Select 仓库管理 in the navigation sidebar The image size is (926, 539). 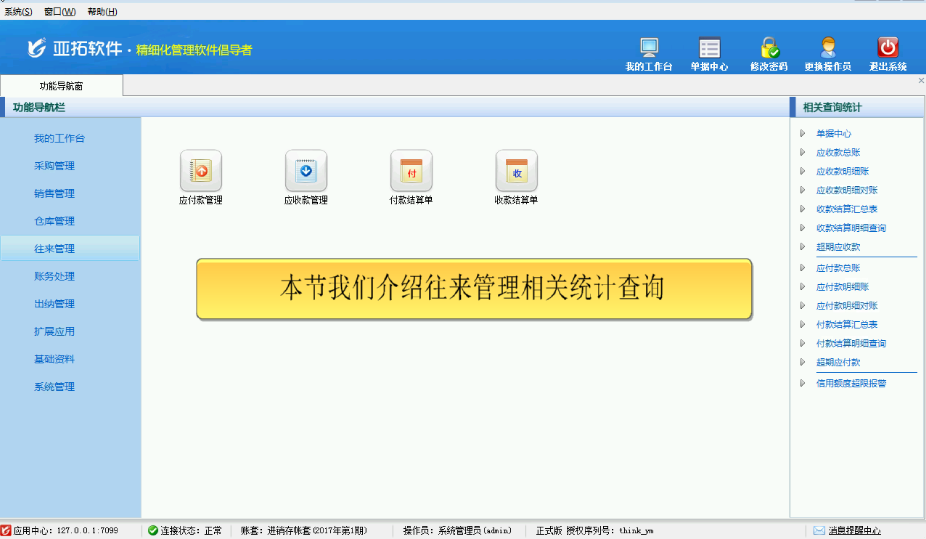tap(54, 221)
